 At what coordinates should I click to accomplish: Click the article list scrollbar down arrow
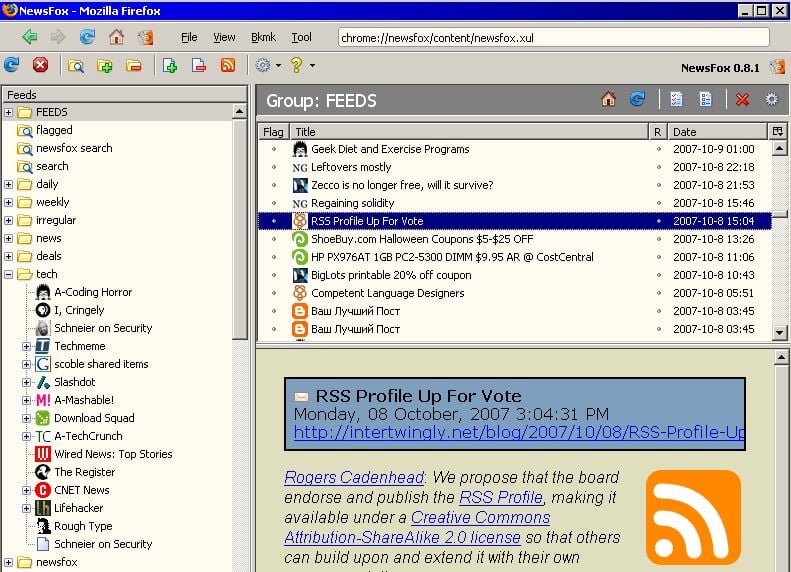tap(779, 332)
